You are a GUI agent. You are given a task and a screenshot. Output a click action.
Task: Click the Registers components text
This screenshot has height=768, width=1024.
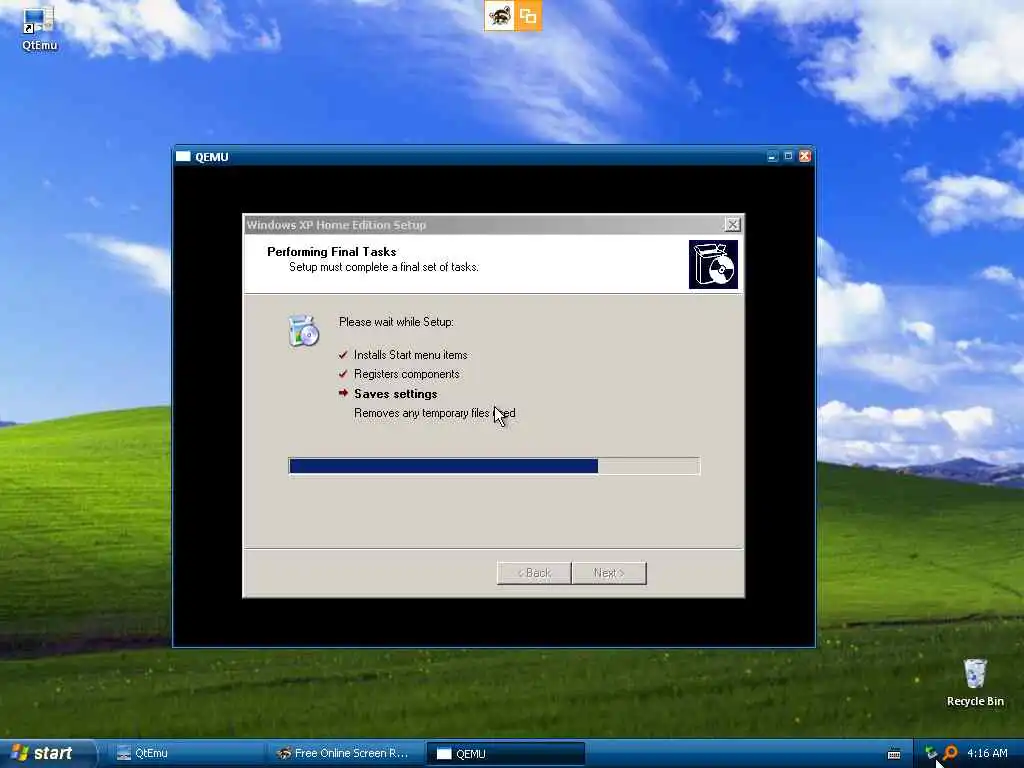(407, 374)
